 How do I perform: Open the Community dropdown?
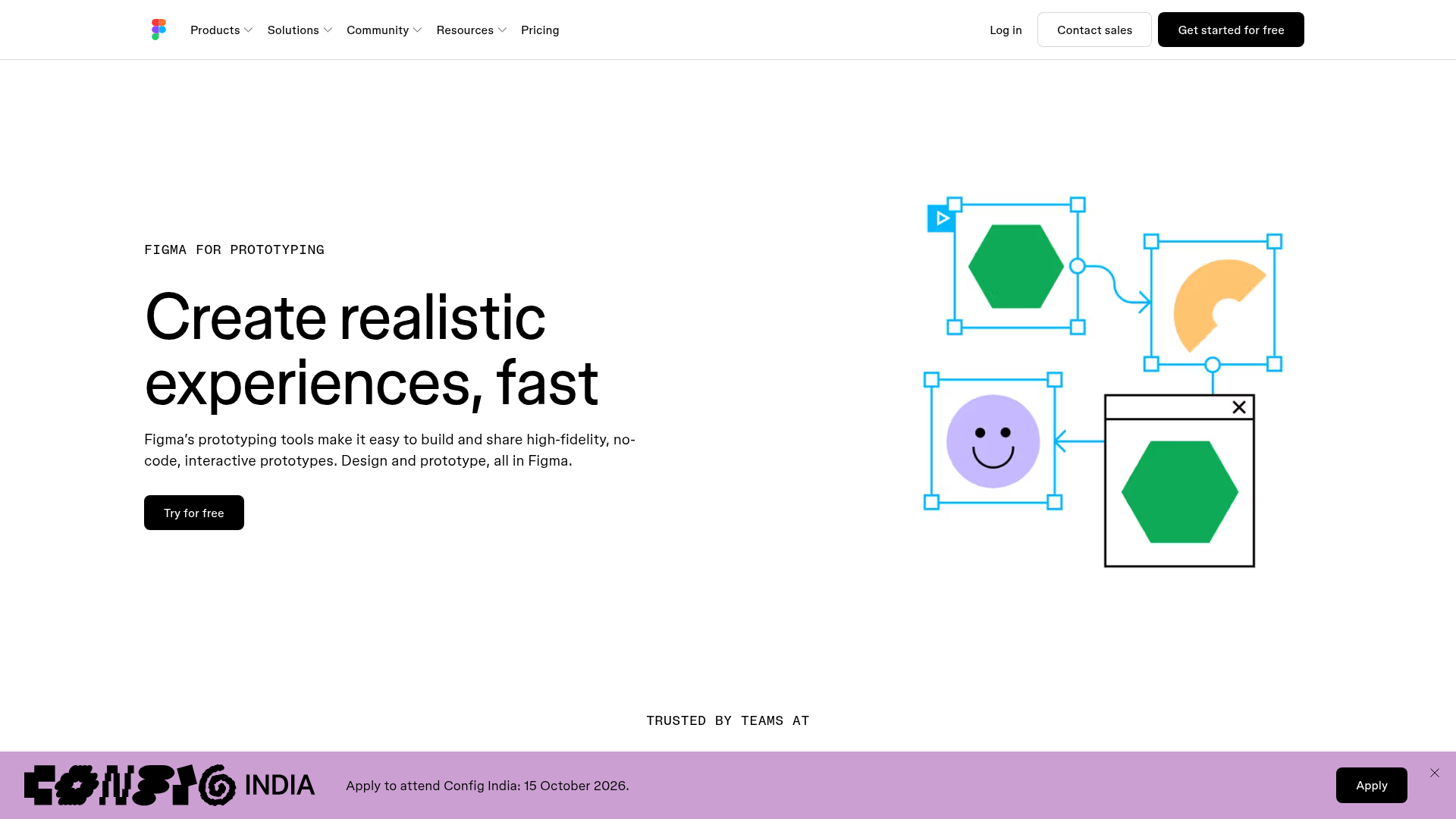point(384,30)
